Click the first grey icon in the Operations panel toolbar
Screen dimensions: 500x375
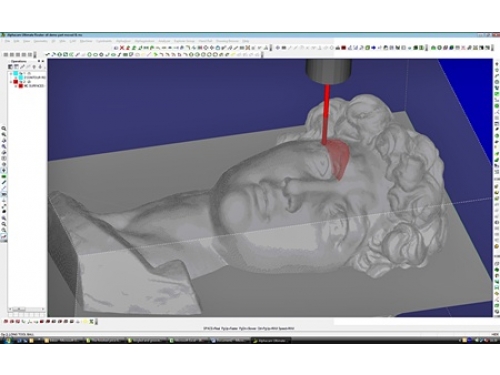(x=10, y=67)
